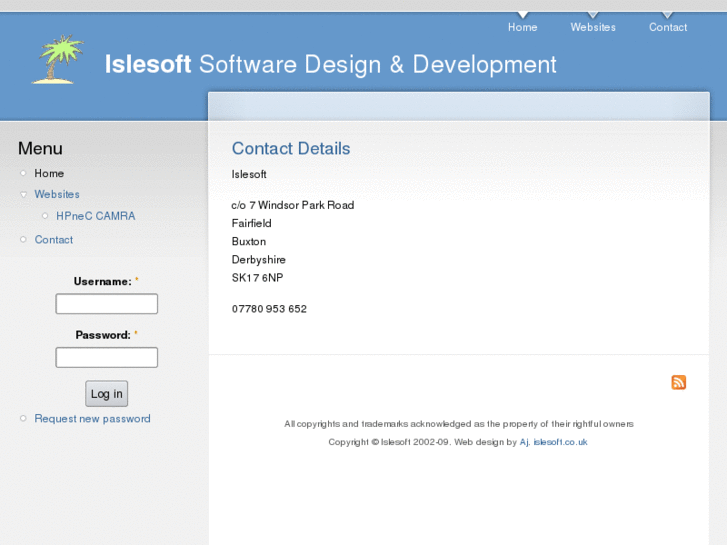Go to Contact in the top navigation
Image resolution: width=727 pixels, height=545 pixels.
click(x=667, y=27)
